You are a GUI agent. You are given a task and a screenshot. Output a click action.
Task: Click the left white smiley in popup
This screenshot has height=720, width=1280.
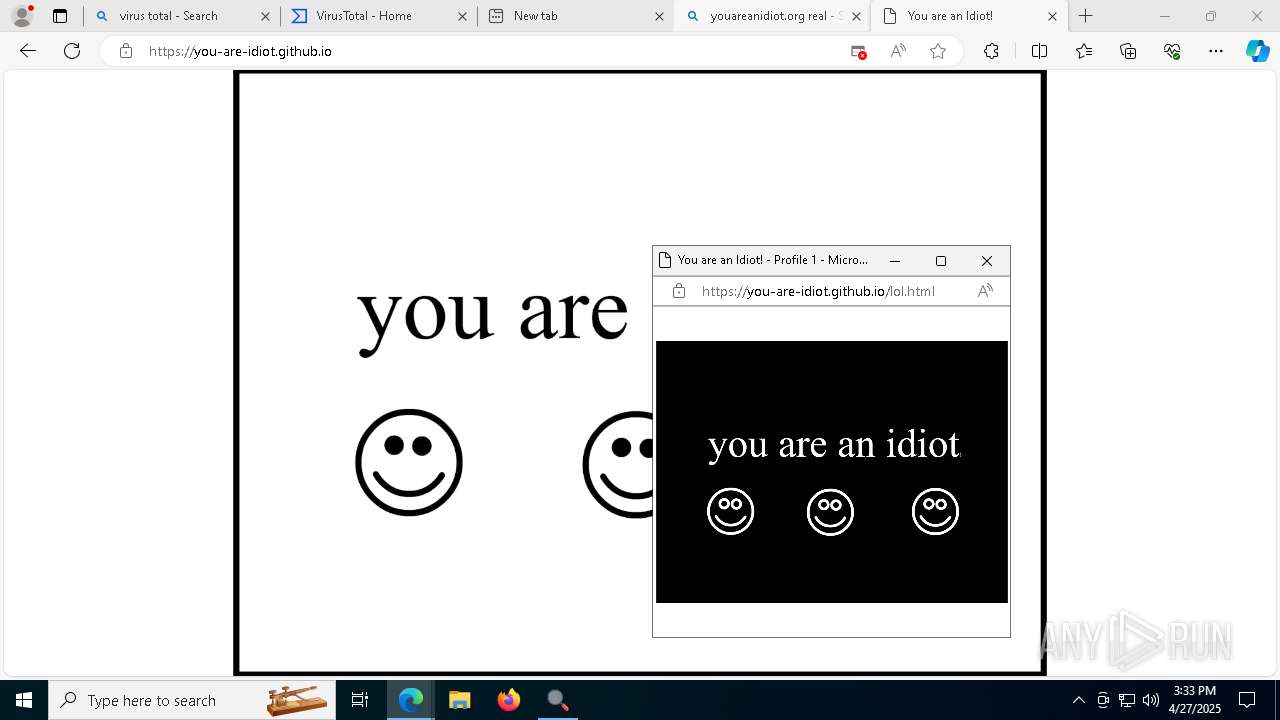[x=730, y=512]
